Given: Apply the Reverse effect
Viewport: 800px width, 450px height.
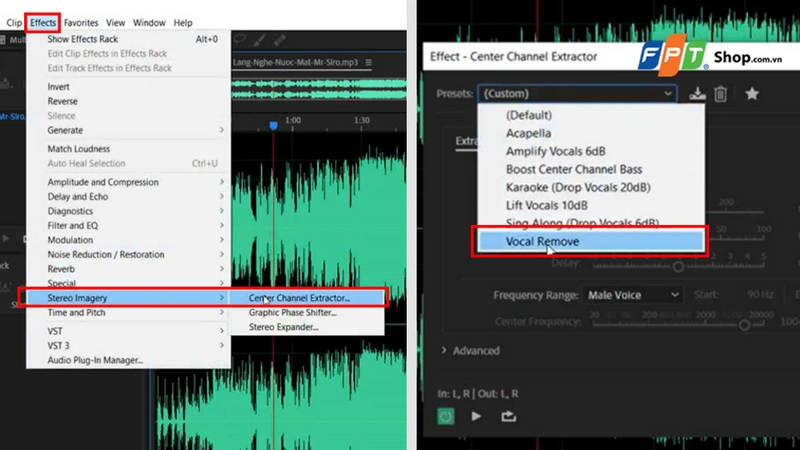Looking at the screenshot, I should pos(129,101).
